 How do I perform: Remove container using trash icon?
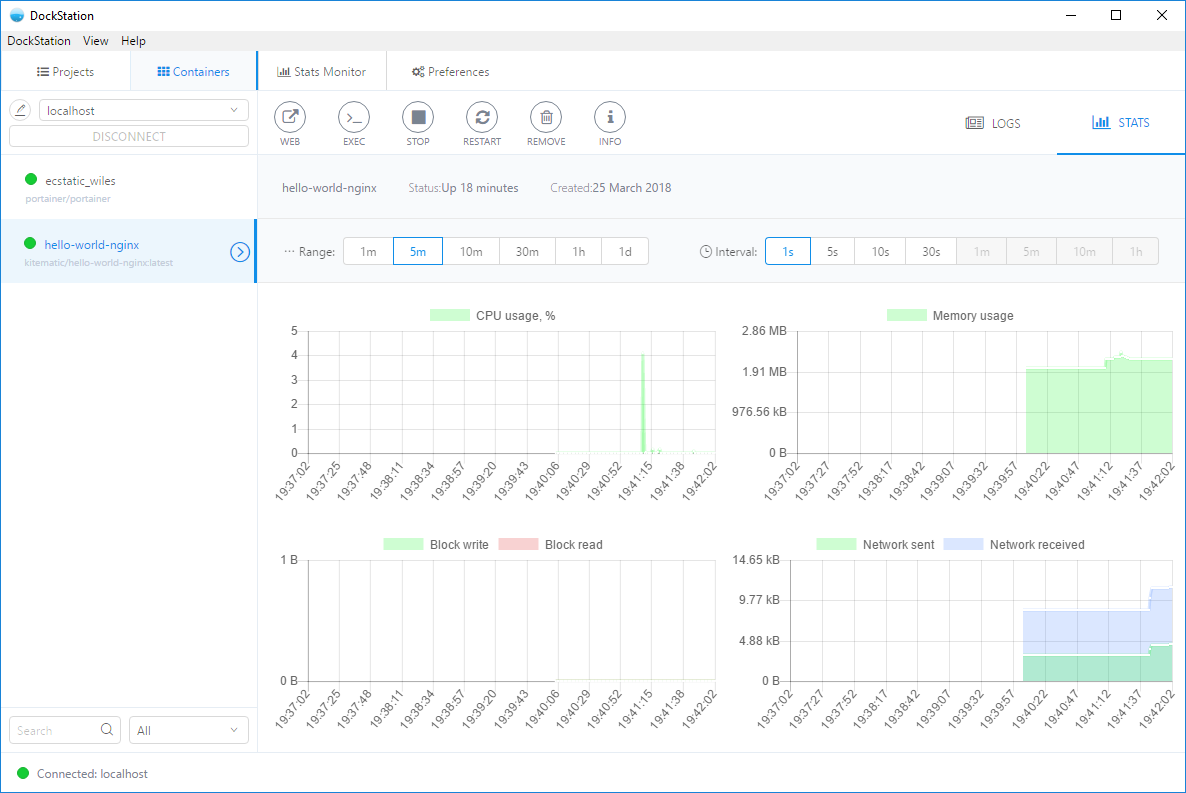(546, 118)
